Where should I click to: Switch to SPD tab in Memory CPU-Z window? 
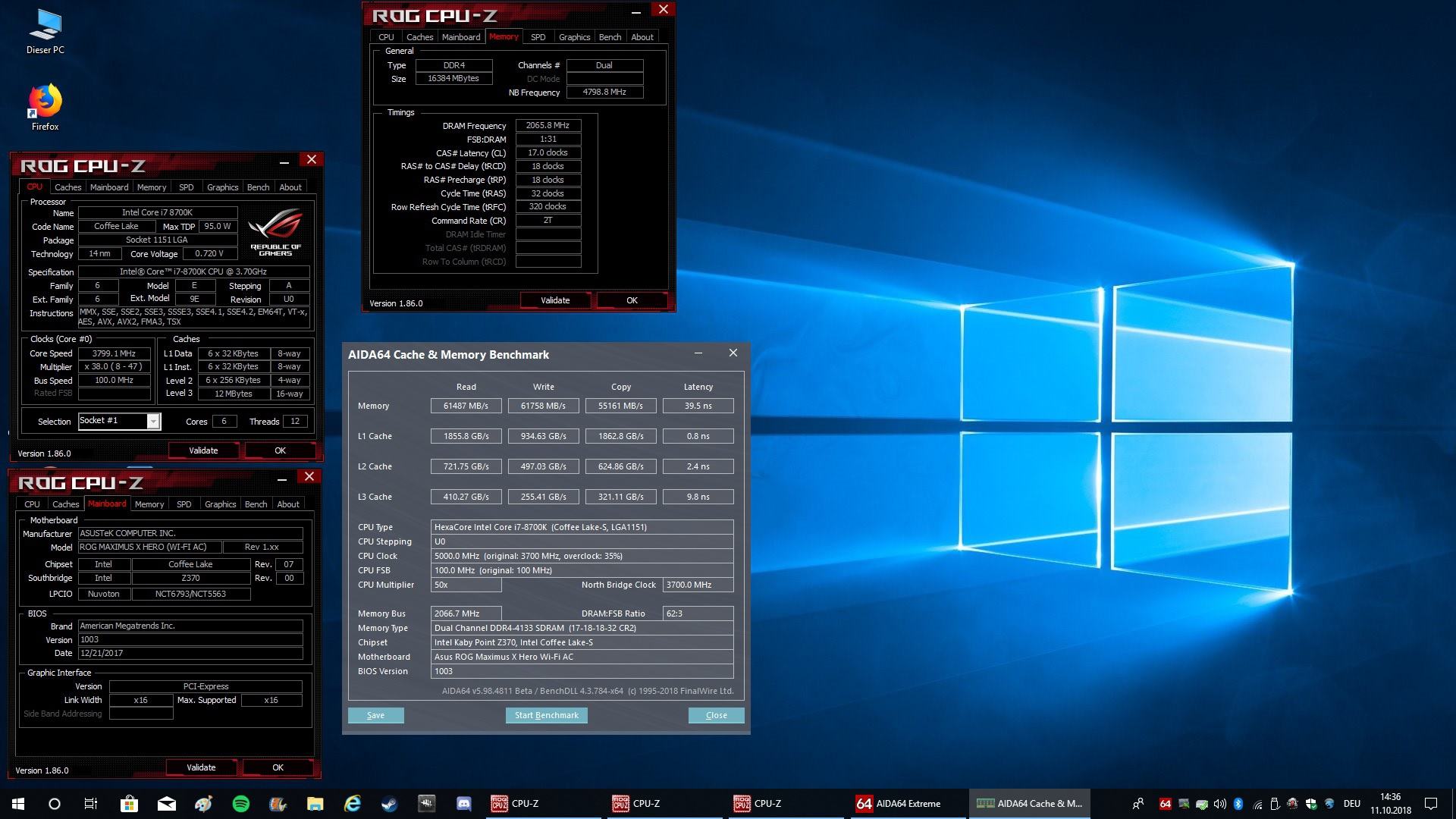click(x=538, y=37)
